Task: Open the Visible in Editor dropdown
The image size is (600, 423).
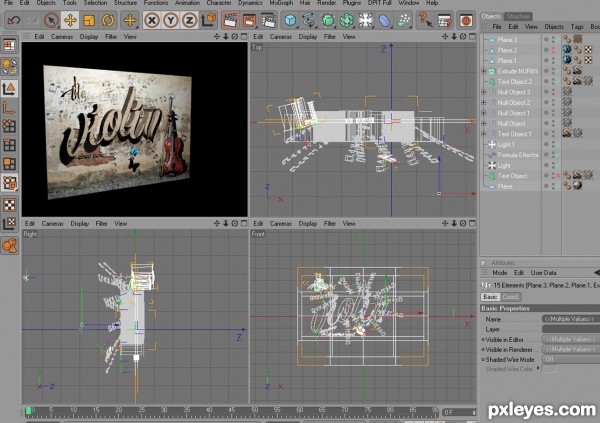Action: [571, 340]
